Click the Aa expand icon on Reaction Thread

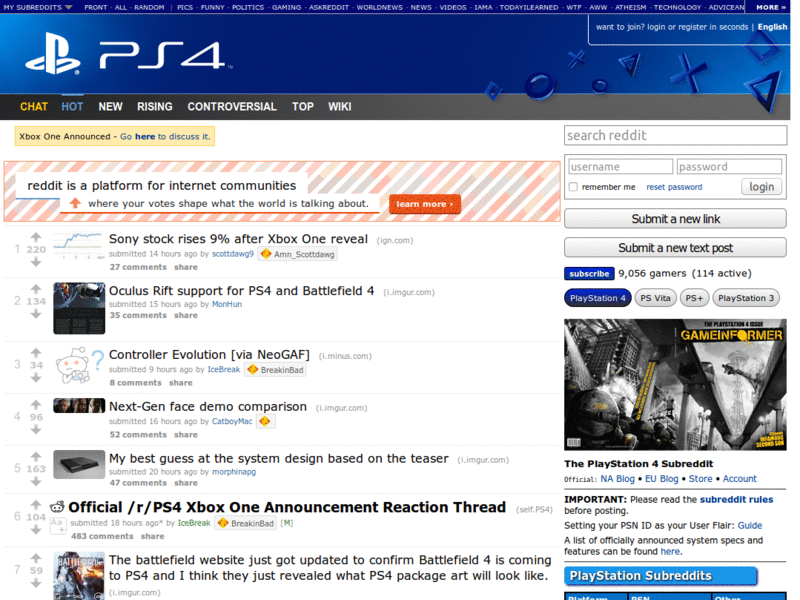[x=57, y=526]
